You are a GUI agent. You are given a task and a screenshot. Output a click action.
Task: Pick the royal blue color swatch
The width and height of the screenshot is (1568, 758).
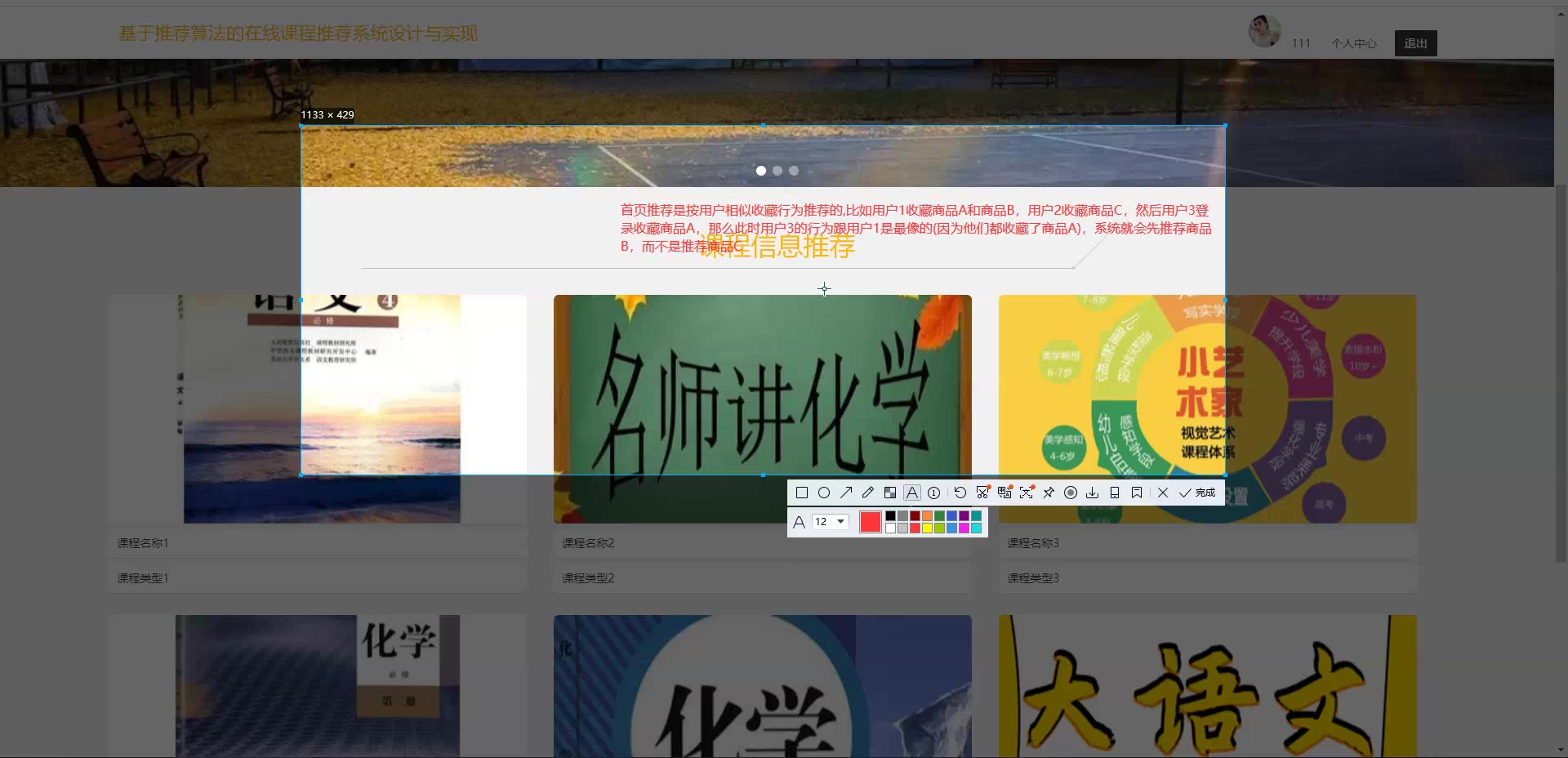tap(952, 516)
